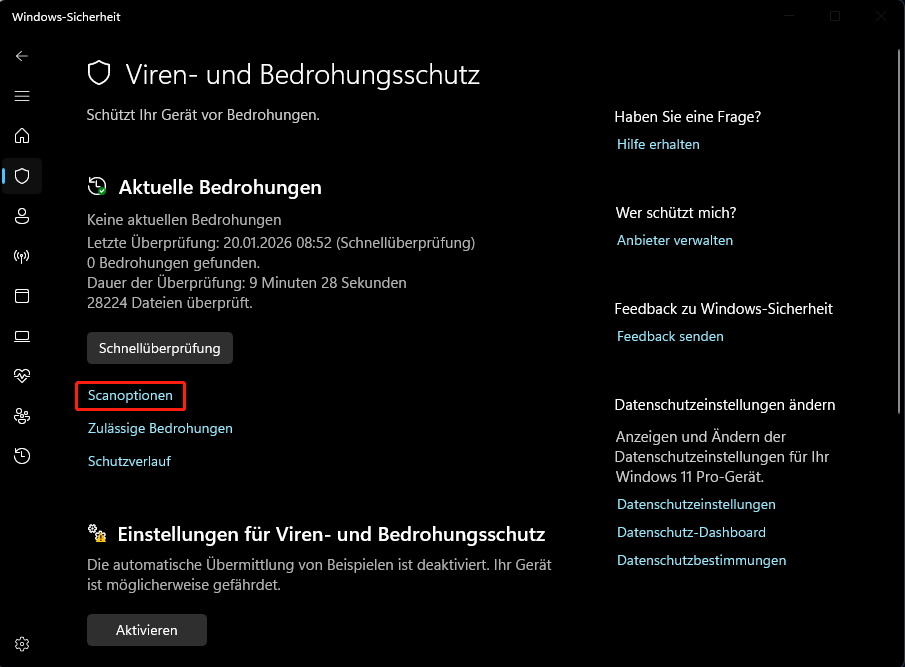Open the hamburger navigation menu
This screenshot has height=667, width=905.
22,96
